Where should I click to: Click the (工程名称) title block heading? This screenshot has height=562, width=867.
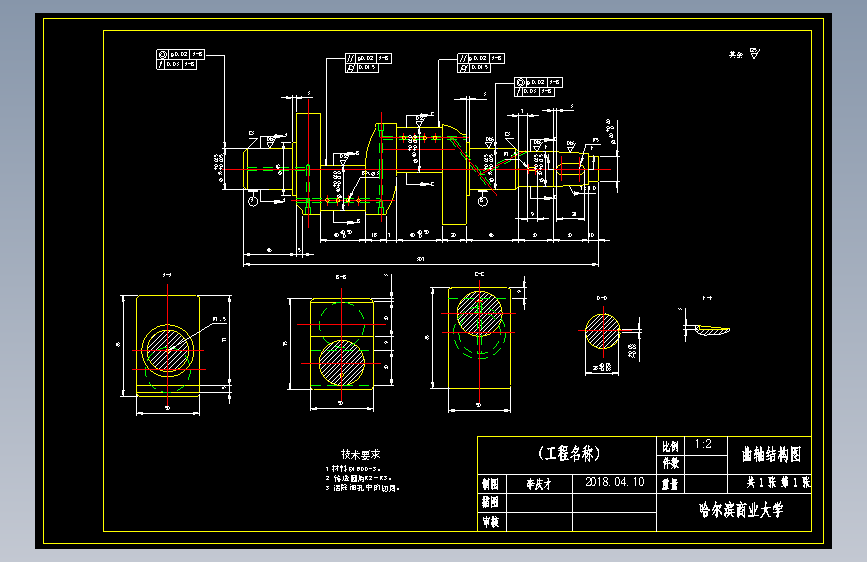click(568, 454)
